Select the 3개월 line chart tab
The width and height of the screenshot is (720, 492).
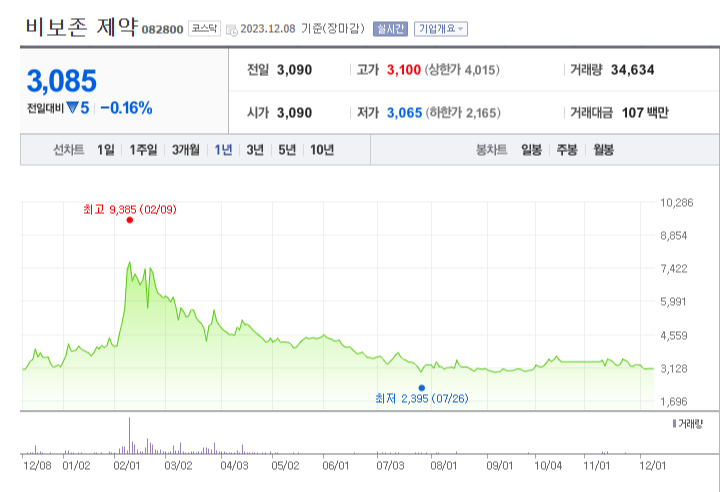pos(186,150)
